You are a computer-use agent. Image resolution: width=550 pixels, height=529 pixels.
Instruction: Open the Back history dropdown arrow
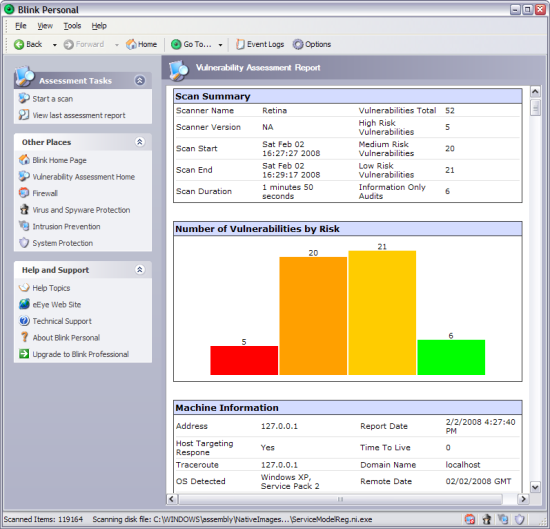54,45
